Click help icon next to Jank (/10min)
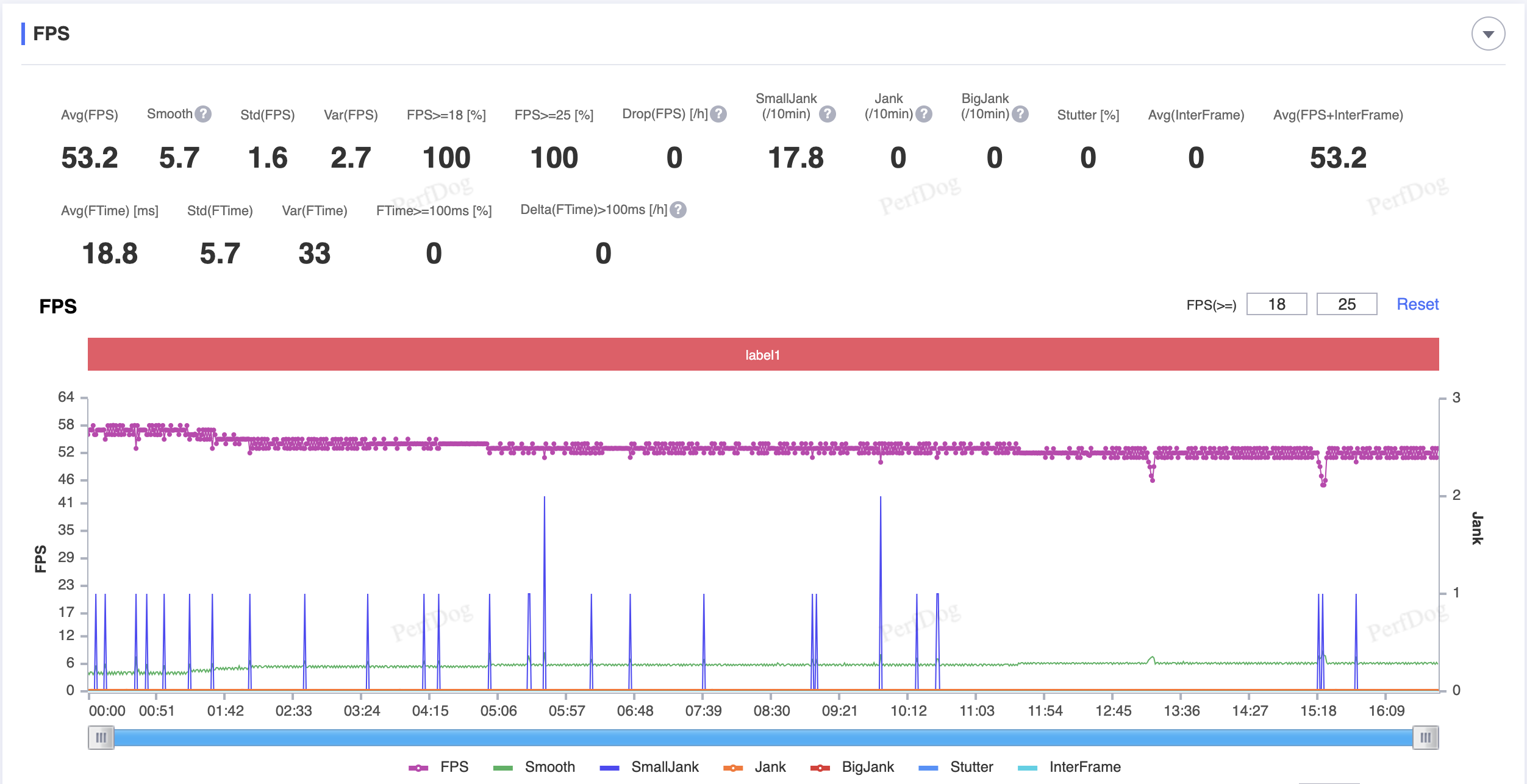This screenshot has height=784, width=1527. [x=924, y=114]
